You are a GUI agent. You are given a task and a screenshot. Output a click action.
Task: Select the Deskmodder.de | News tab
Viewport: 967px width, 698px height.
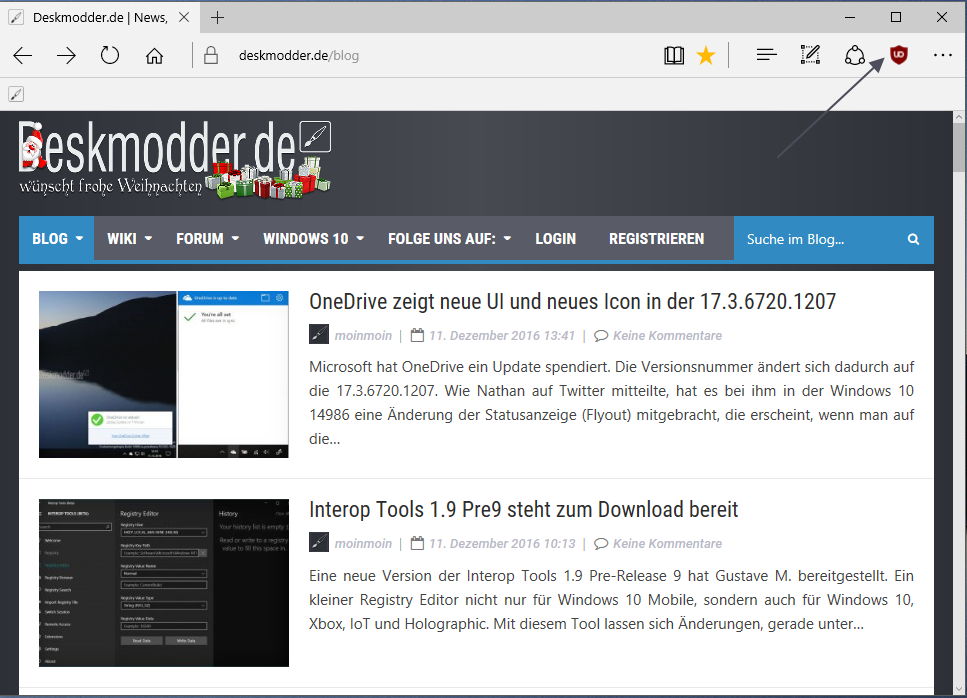pyautogui.click(x=100, y=17)
